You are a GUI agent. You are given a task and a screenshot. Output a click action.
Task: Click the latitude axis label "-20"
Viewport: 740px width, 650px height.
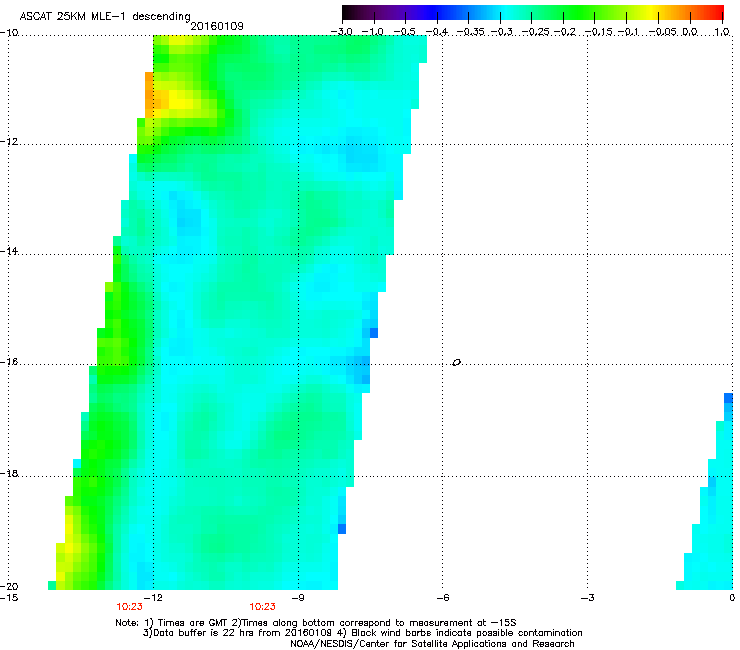[9, 586]
